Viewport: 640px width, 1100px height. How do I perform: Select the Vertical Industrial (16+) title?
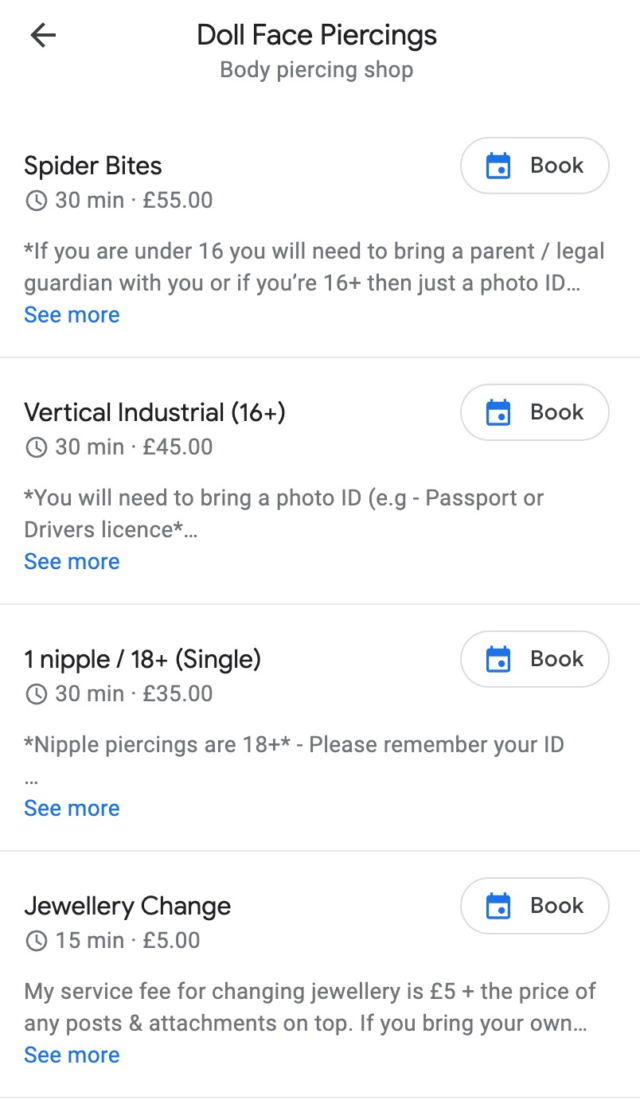click(x=154, y=412)
